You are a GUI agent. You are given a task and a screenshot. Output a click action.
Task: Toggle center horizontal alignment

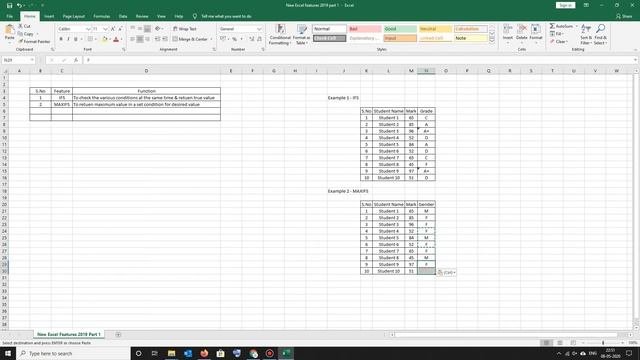tap(140, 39)
